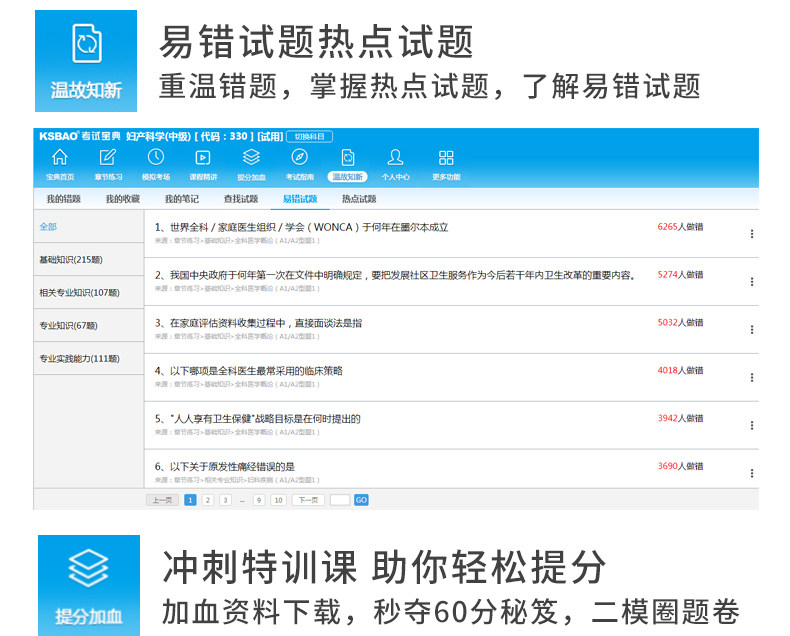The height and width of the screenshot is (636, 790).
Task: Click the GO page jump button
Action: (361, 500)
